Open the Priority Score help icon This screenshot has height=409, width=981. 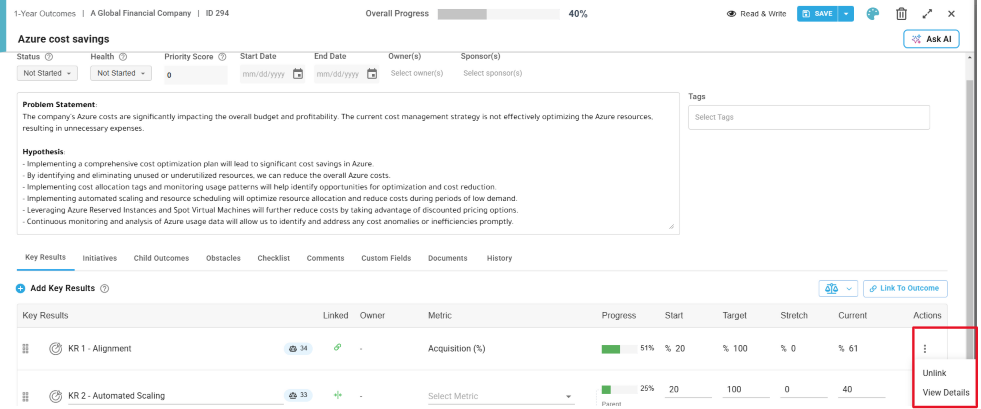click(x=222, y=57)
